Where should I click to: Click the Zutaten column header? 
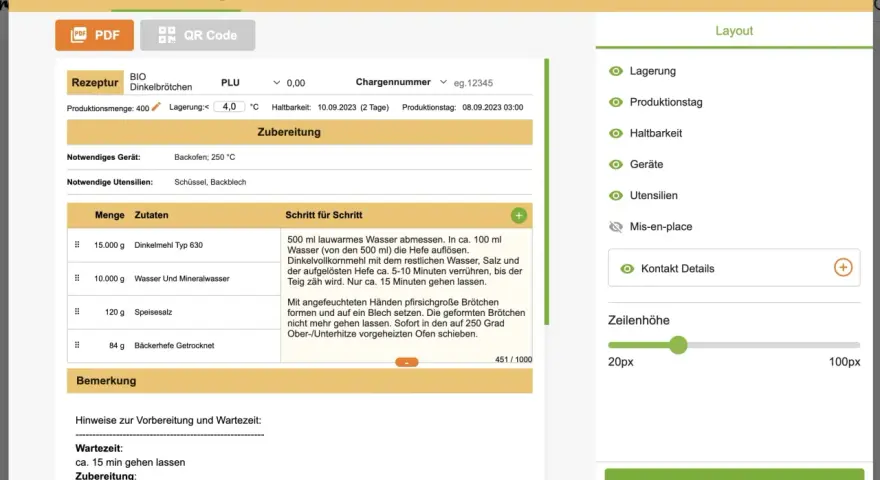click(x=151, y=215)
